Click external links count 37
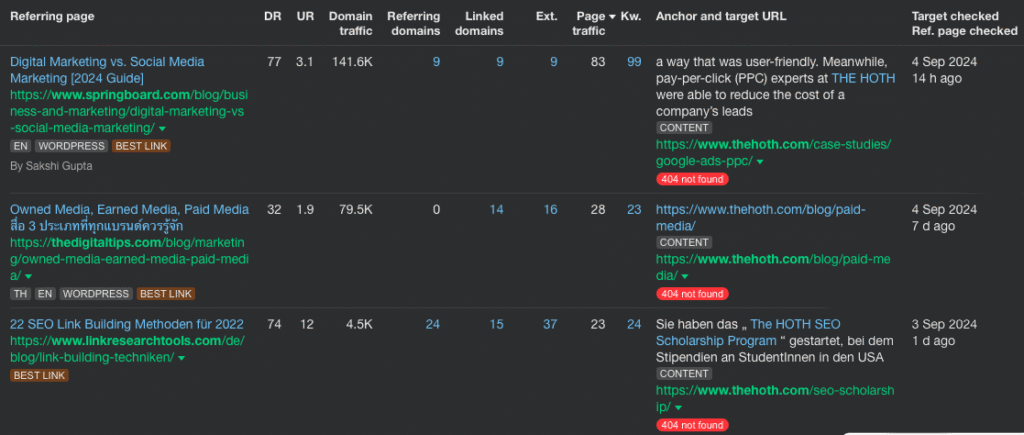This screenshot has width=1024, height=435. point(550,324)
